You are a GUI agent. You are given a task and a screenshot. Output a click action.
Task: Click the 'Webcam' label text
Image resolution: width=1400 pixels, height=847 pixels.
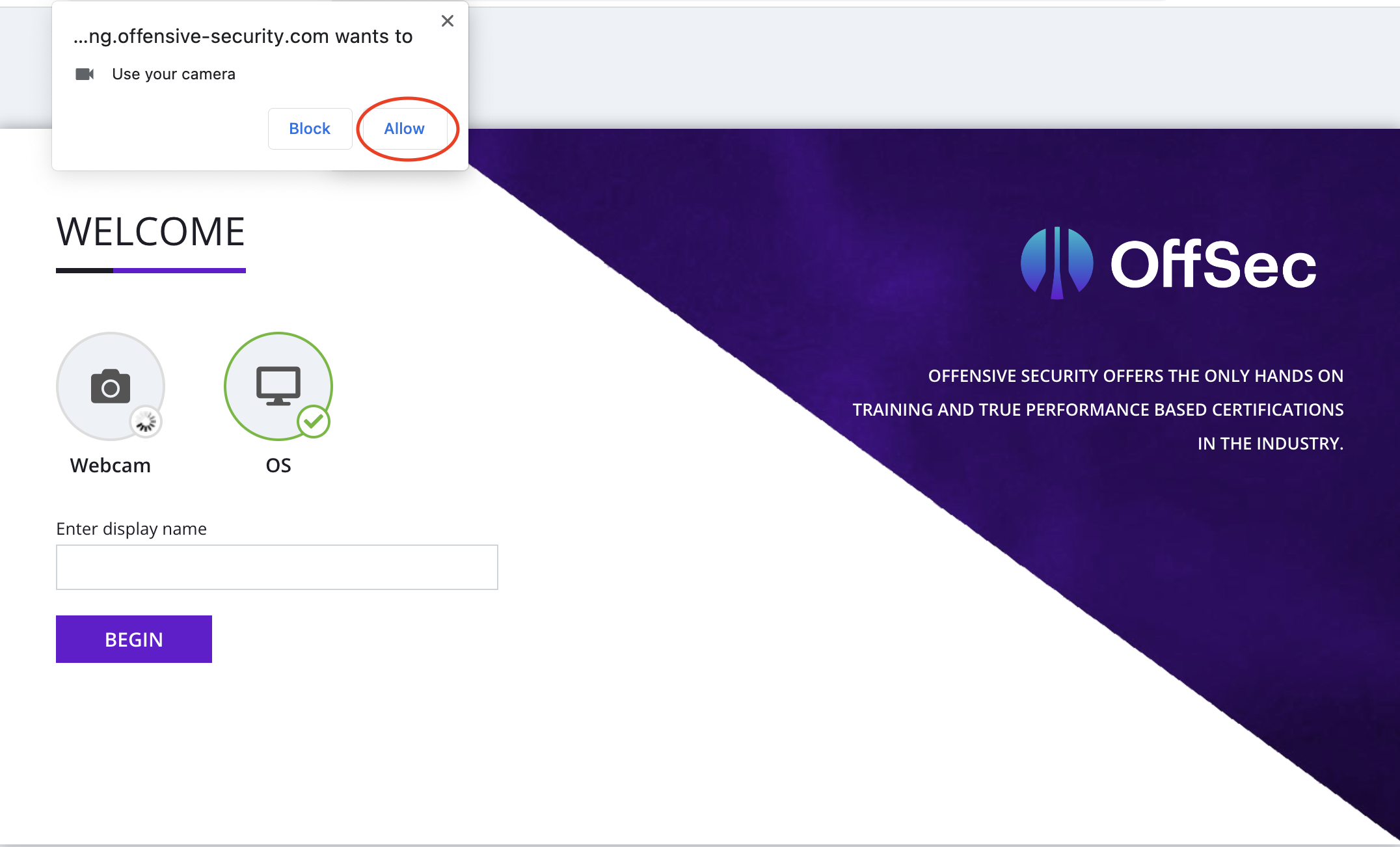pyautogui.click(x=111, y=465)
